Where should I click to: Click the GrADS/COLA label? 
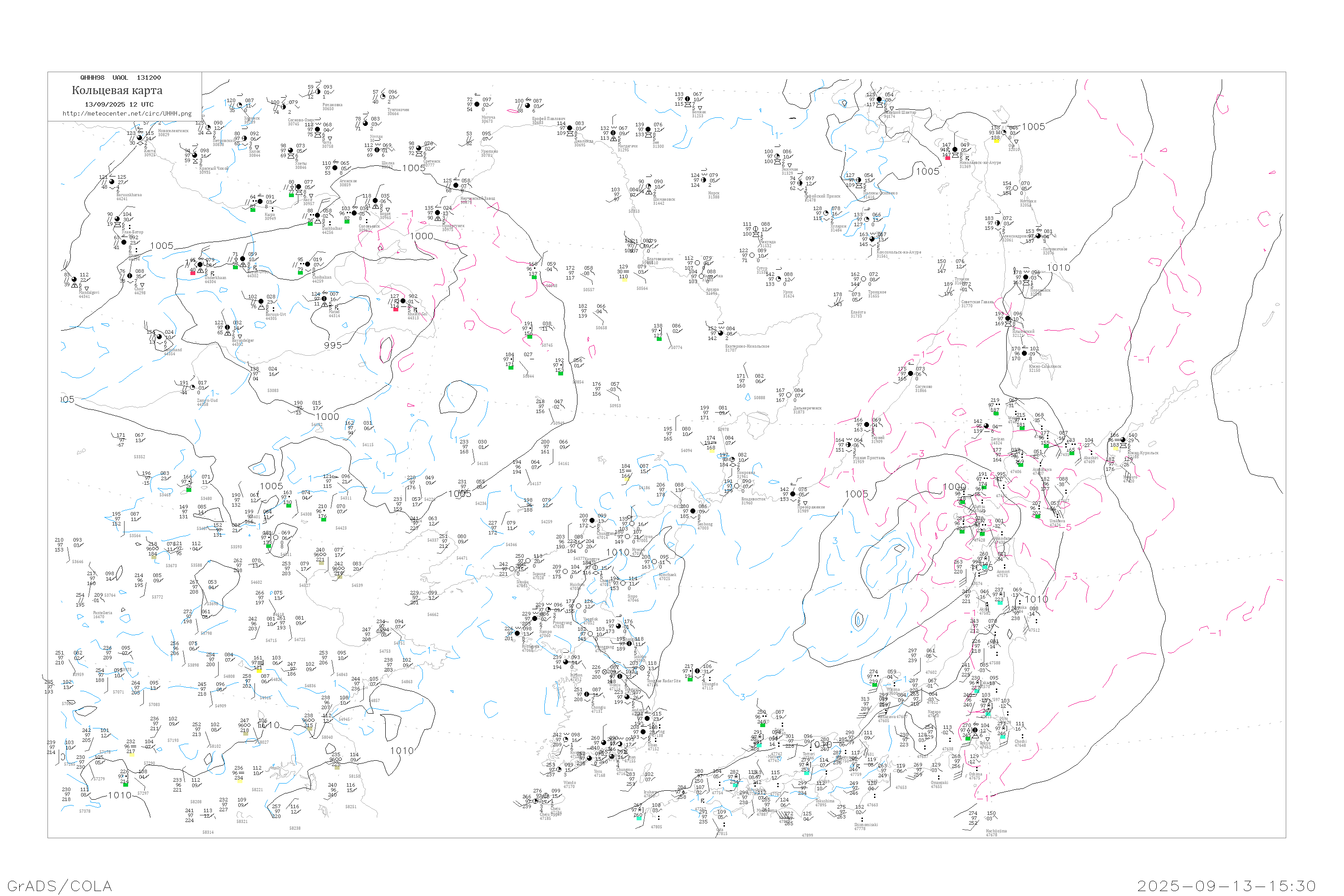coord(60,886)
